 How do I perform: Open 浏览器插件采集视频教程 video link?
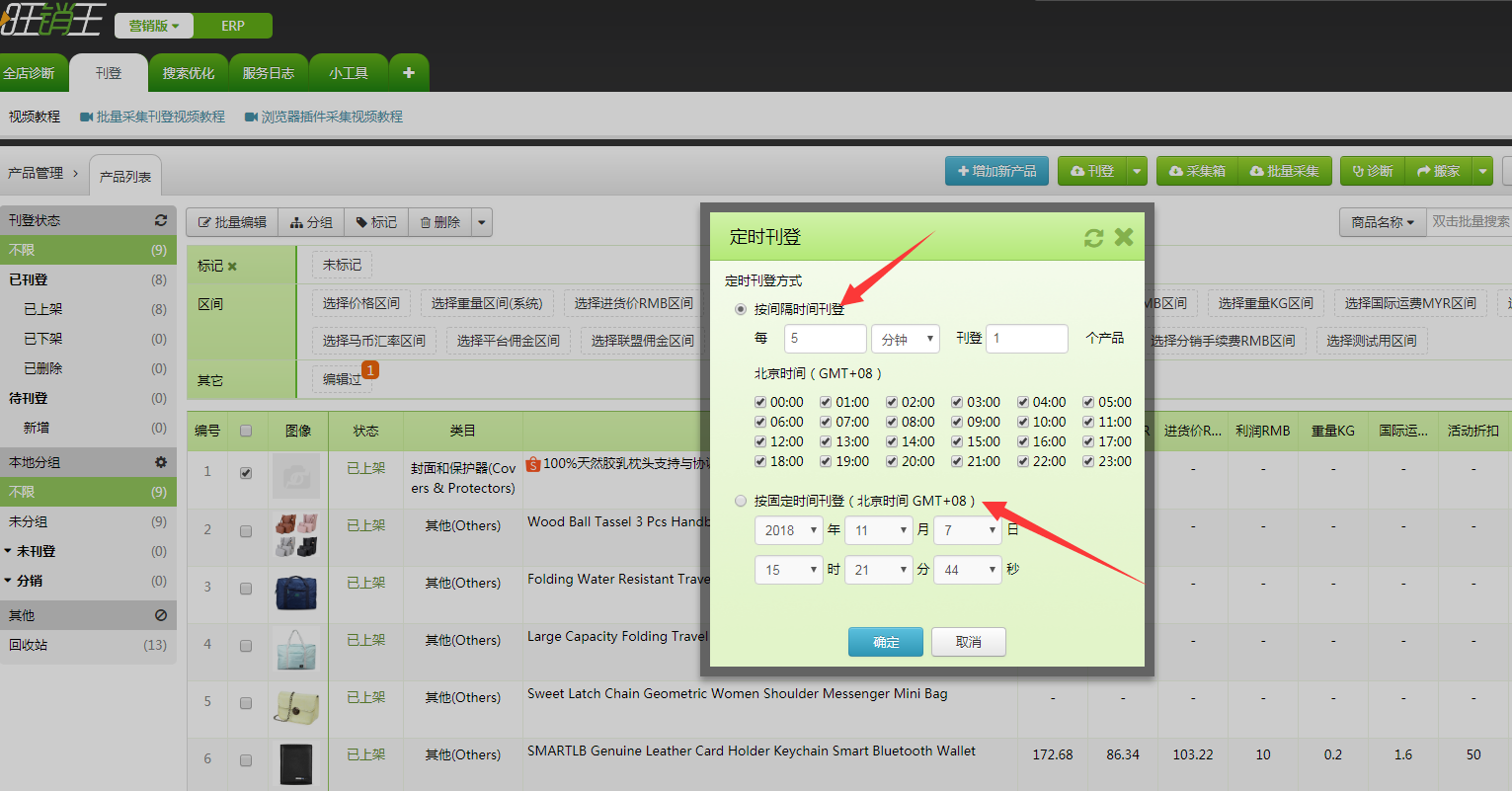(324, 117)
